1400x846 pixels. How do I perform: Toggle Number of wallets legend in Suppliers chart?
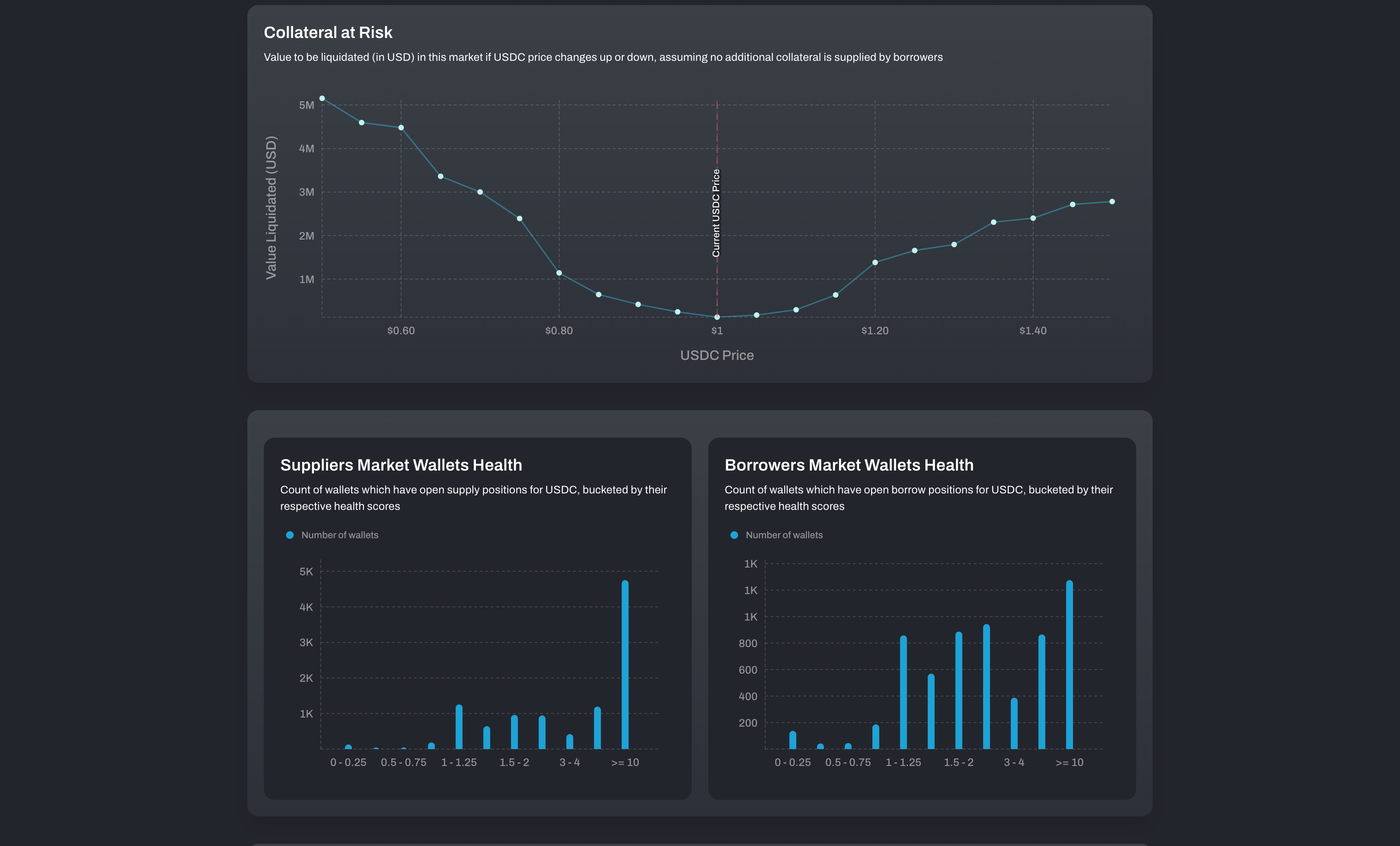point(339,535)
